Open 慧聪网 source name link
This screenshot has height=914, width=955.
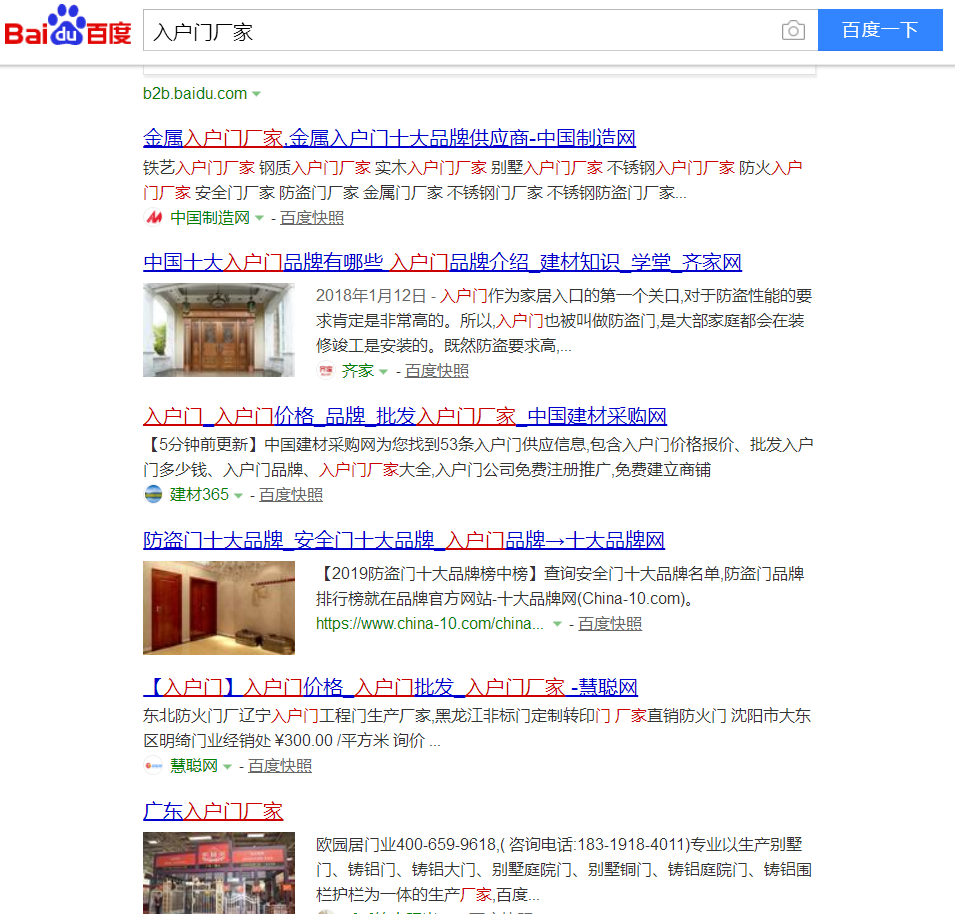194,765
